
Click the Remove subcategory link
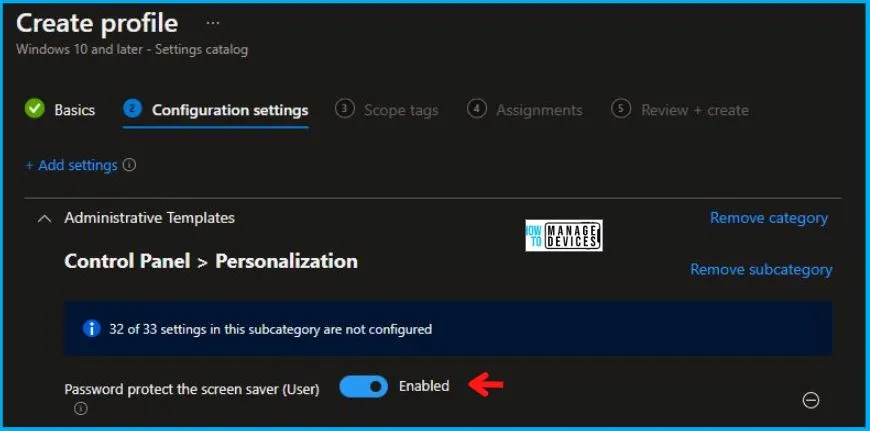click(x=761, y=269)
